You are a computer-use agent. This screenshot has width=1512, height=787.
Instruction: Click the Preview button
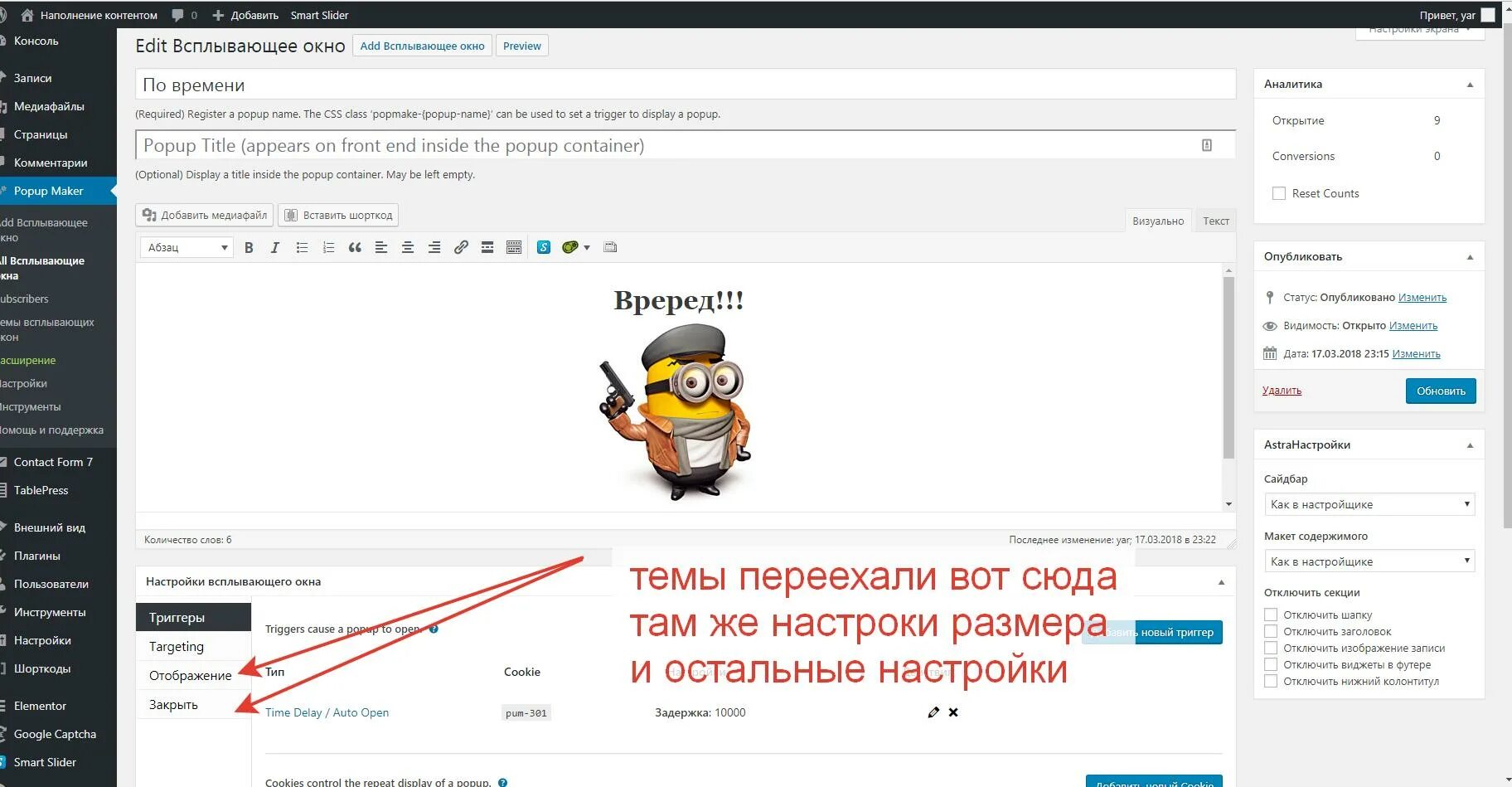click(x=522, y=46)
